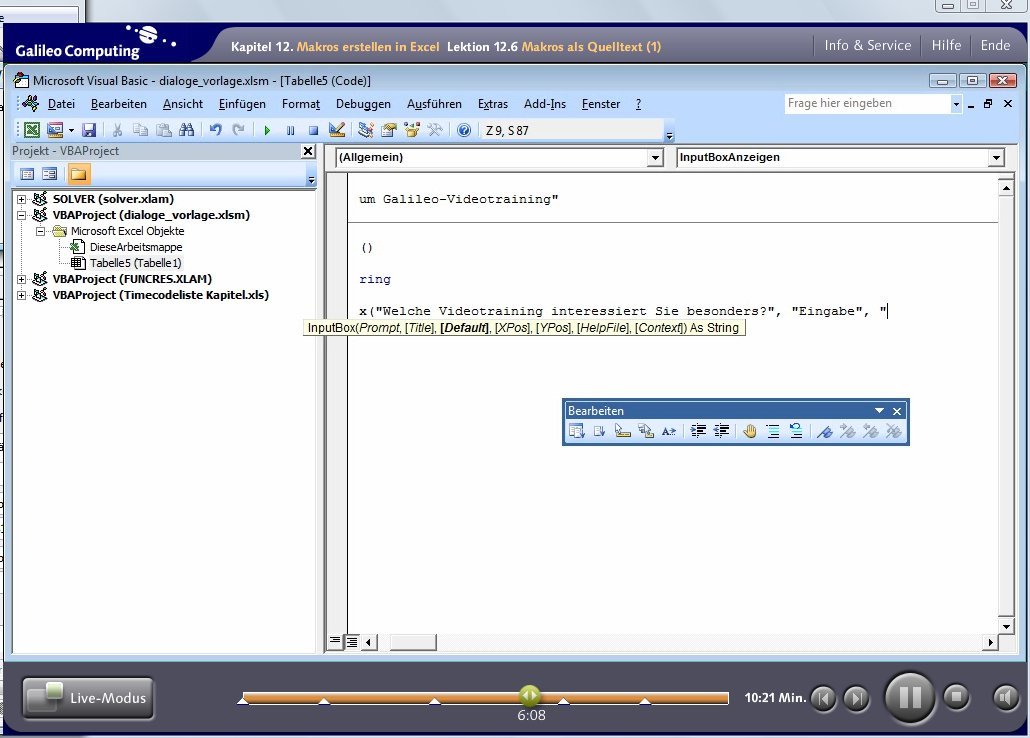Open the Debuggen menu
This screenshot has width=1030, height=738.
pos(363,104)
